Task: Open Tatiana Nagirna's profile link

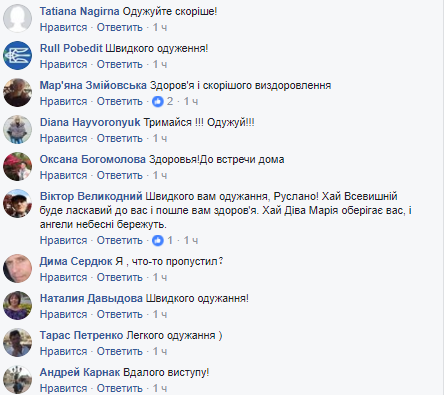Action: (x=79, y=11)
